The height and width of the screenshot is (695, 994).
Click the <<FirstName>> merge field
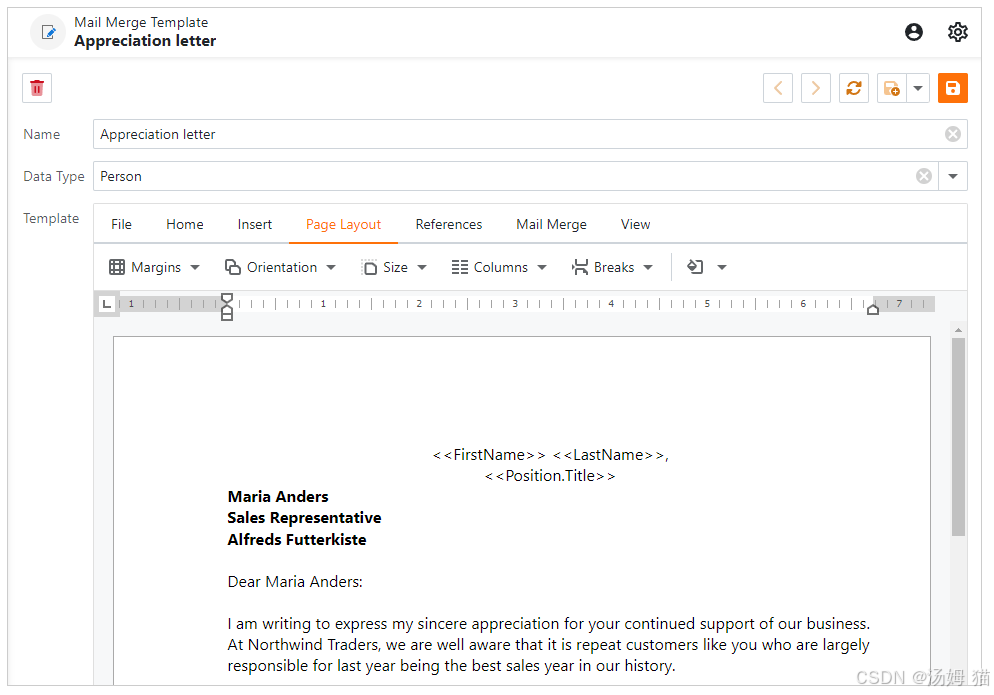click(x=489, y=455)
